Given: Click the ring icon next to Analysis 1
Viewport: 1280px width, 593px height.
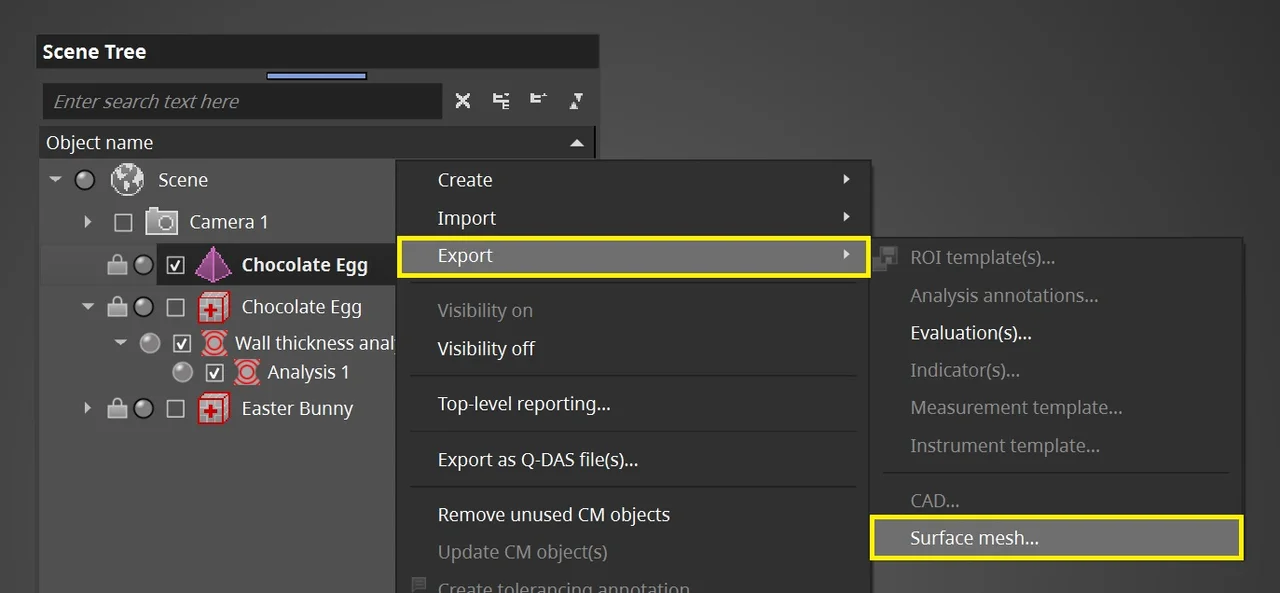Looking at the screenshot, I should (x=247, y=372).
